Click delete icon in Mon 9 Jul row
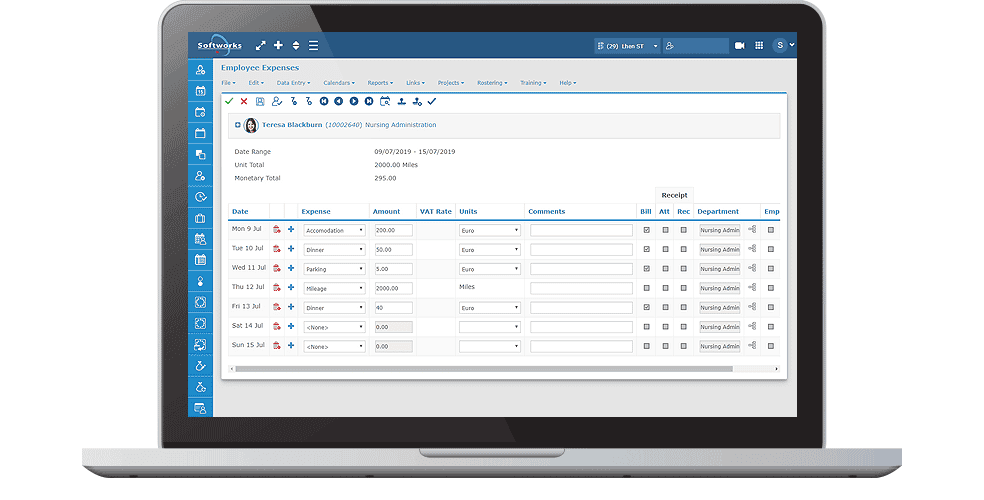This screenshot has width=984, height=500. [x=277, y=230]
